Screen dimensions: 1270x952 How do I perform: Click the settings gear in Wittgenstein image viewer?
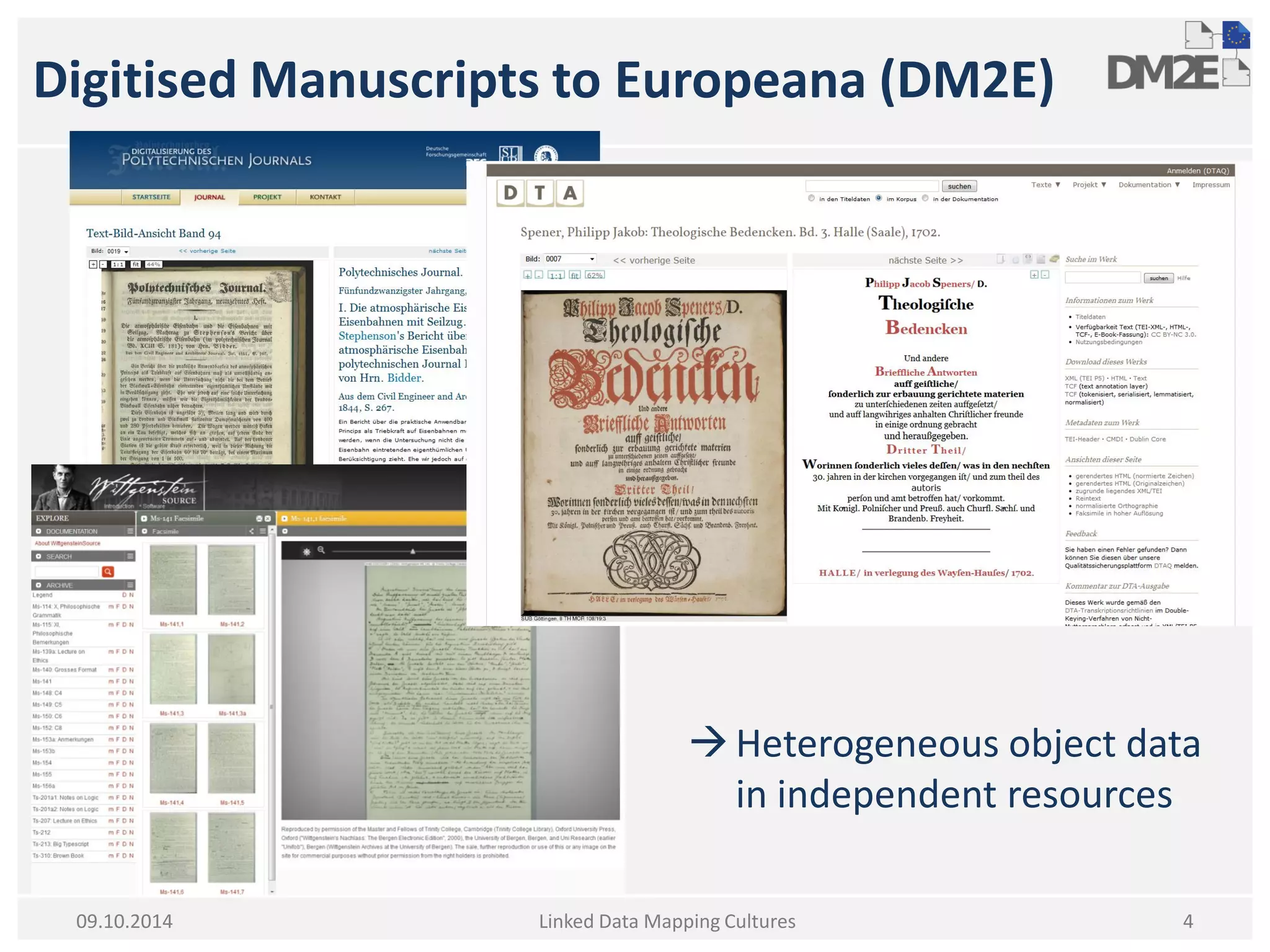(306, 551)
